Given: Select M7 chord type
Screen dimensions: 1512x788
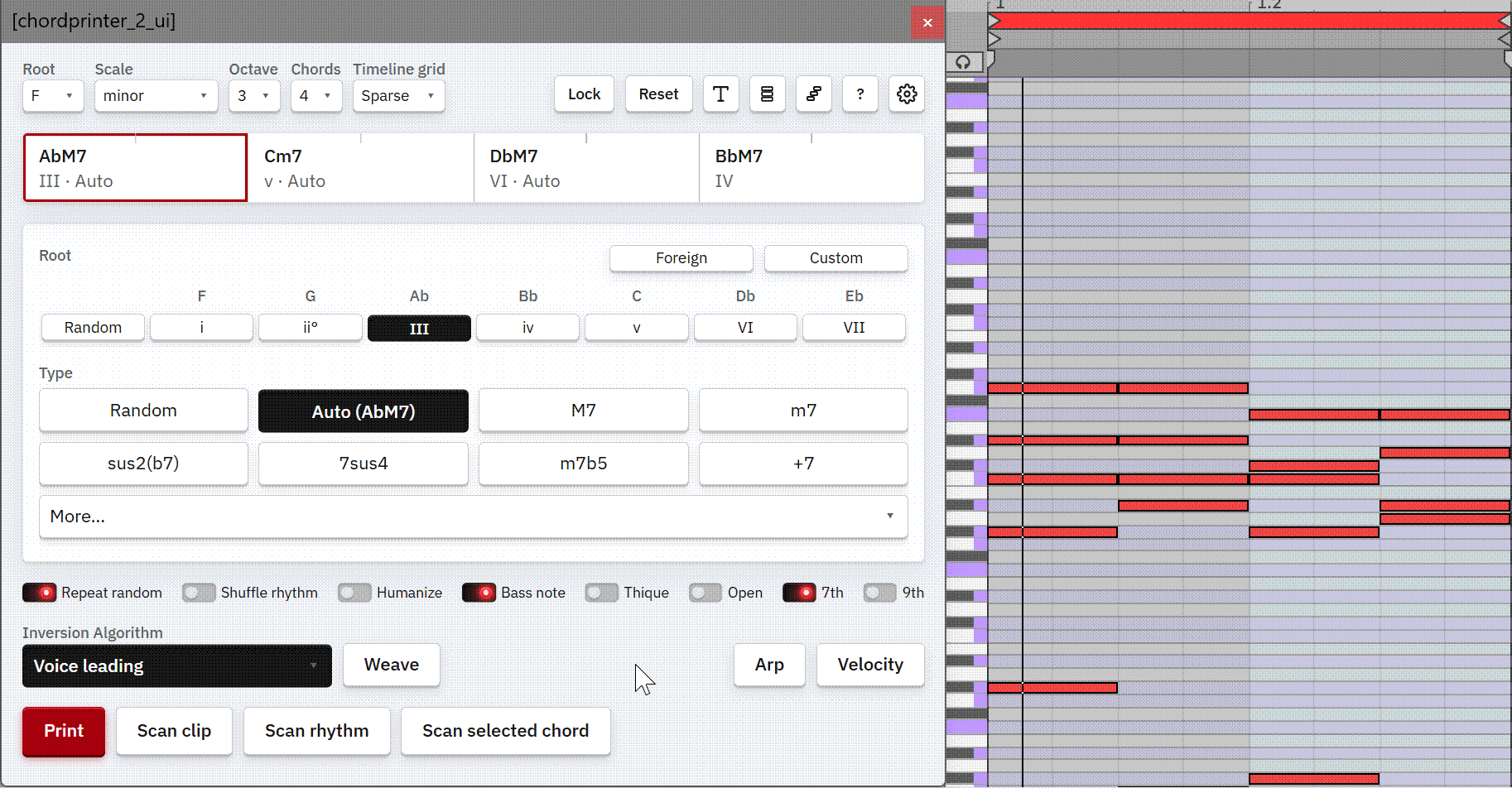Looking at the screenshot, I should (x=584, y=411).
